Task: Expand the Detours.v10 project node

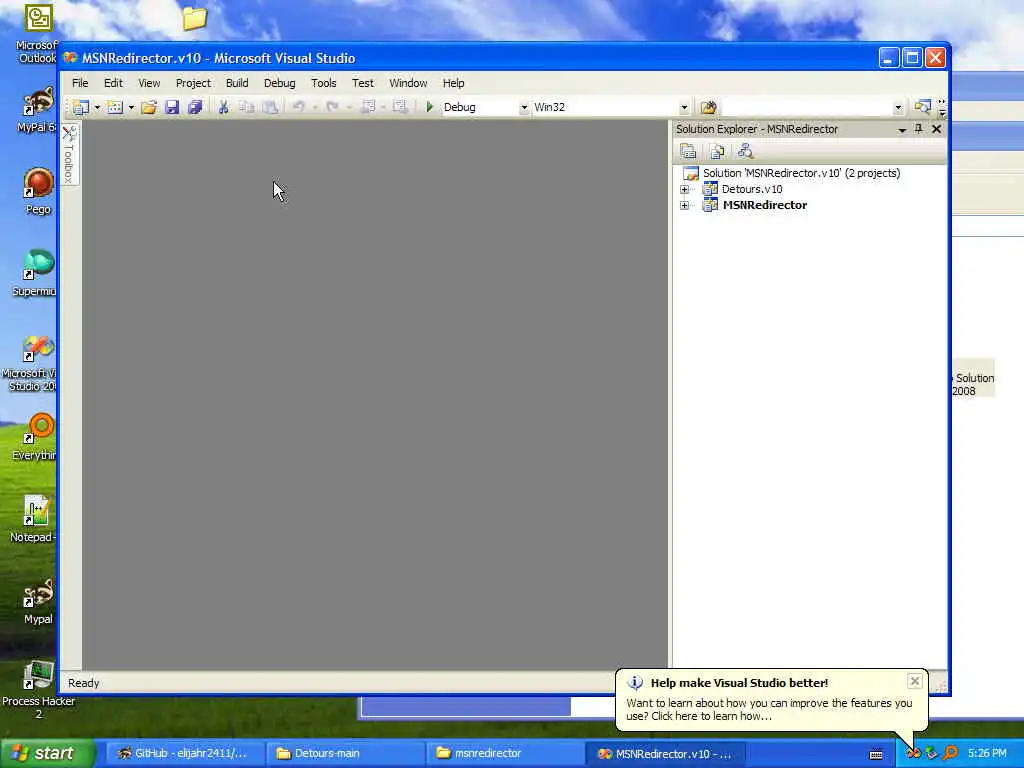Action: pos(684,189)
